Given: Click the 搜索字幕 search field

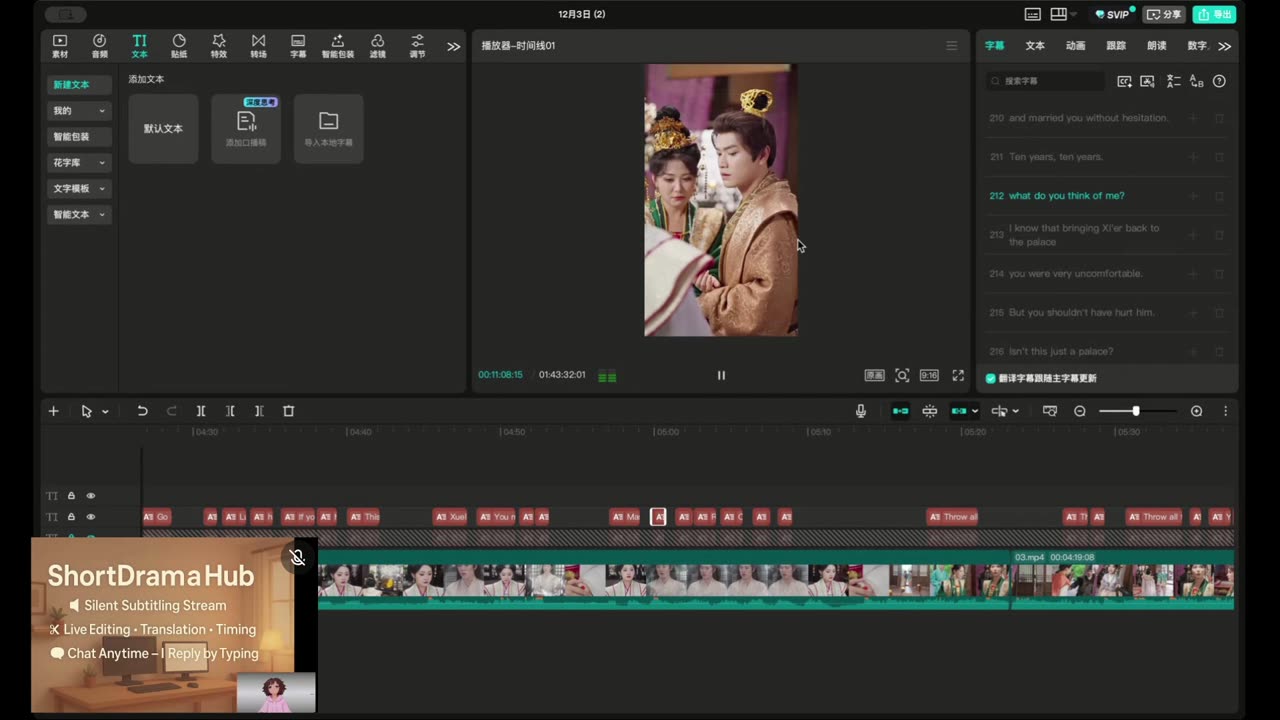Looking at the screenshot, I should [x=1046, y=81].
